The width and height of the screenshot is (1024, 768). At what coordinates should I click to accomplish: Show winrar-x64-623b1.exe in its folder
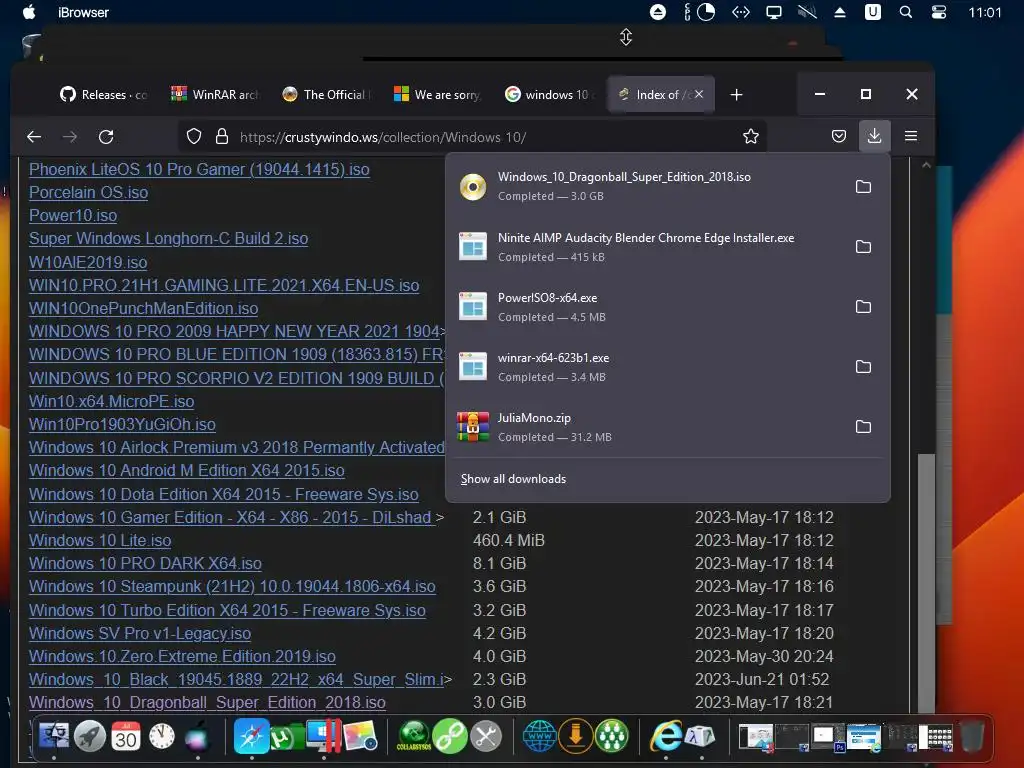[863, 366]
